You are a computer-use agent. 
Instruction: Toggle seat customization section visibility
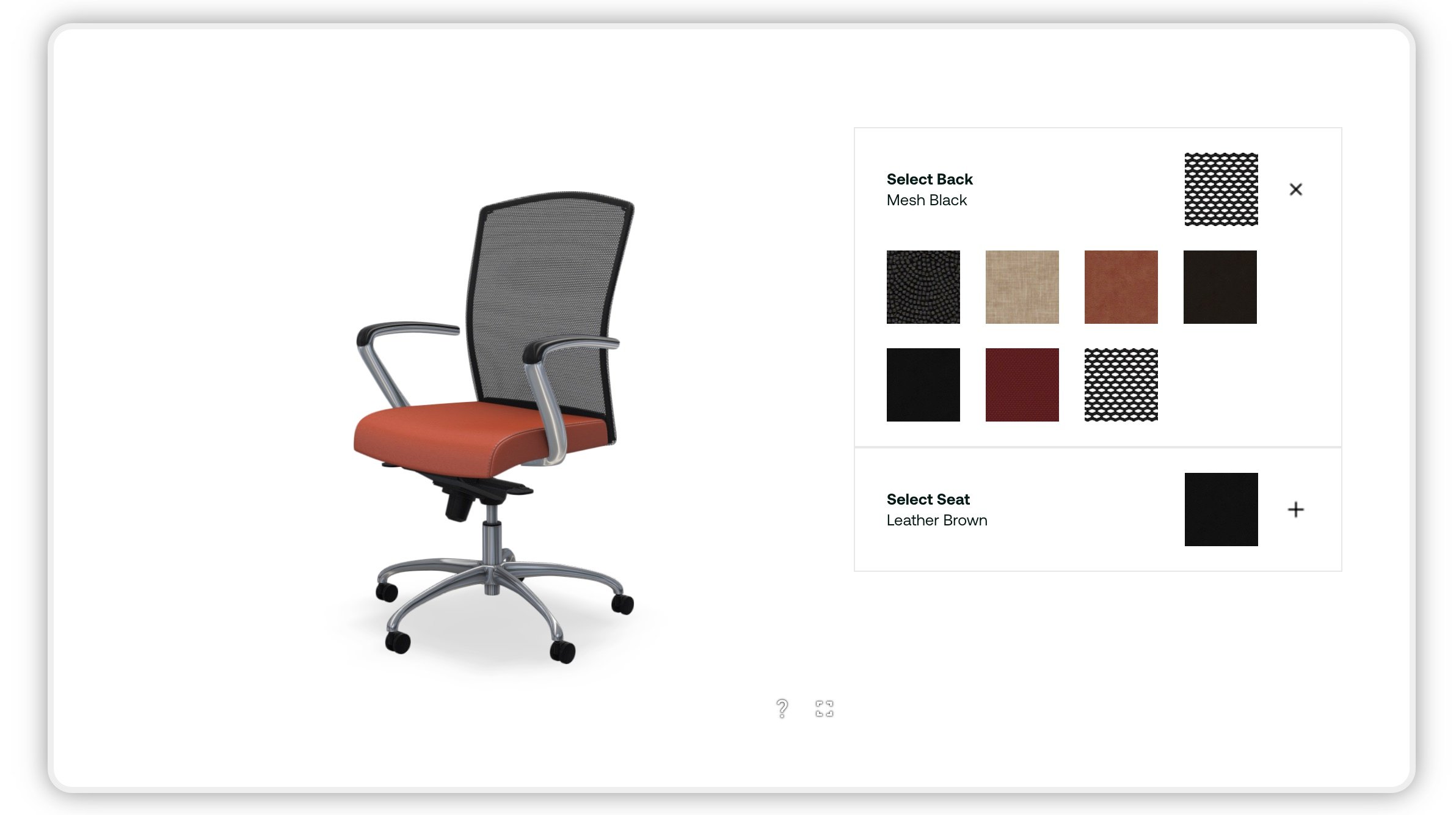pyautogui.click(x=1296, y=509)
